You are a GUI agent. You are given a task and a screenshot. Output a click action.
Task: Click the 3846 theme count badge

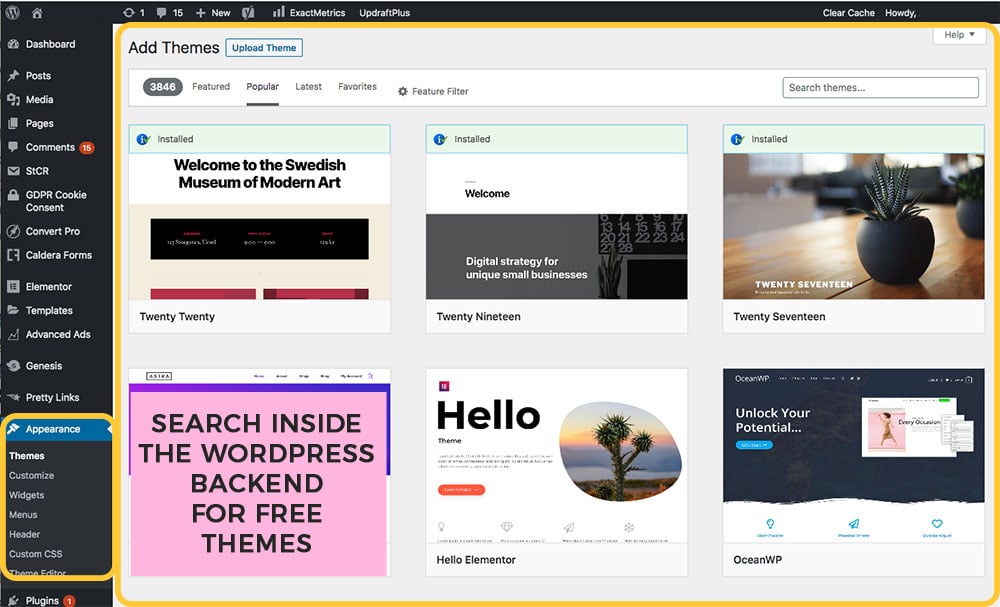pos(162,87)
